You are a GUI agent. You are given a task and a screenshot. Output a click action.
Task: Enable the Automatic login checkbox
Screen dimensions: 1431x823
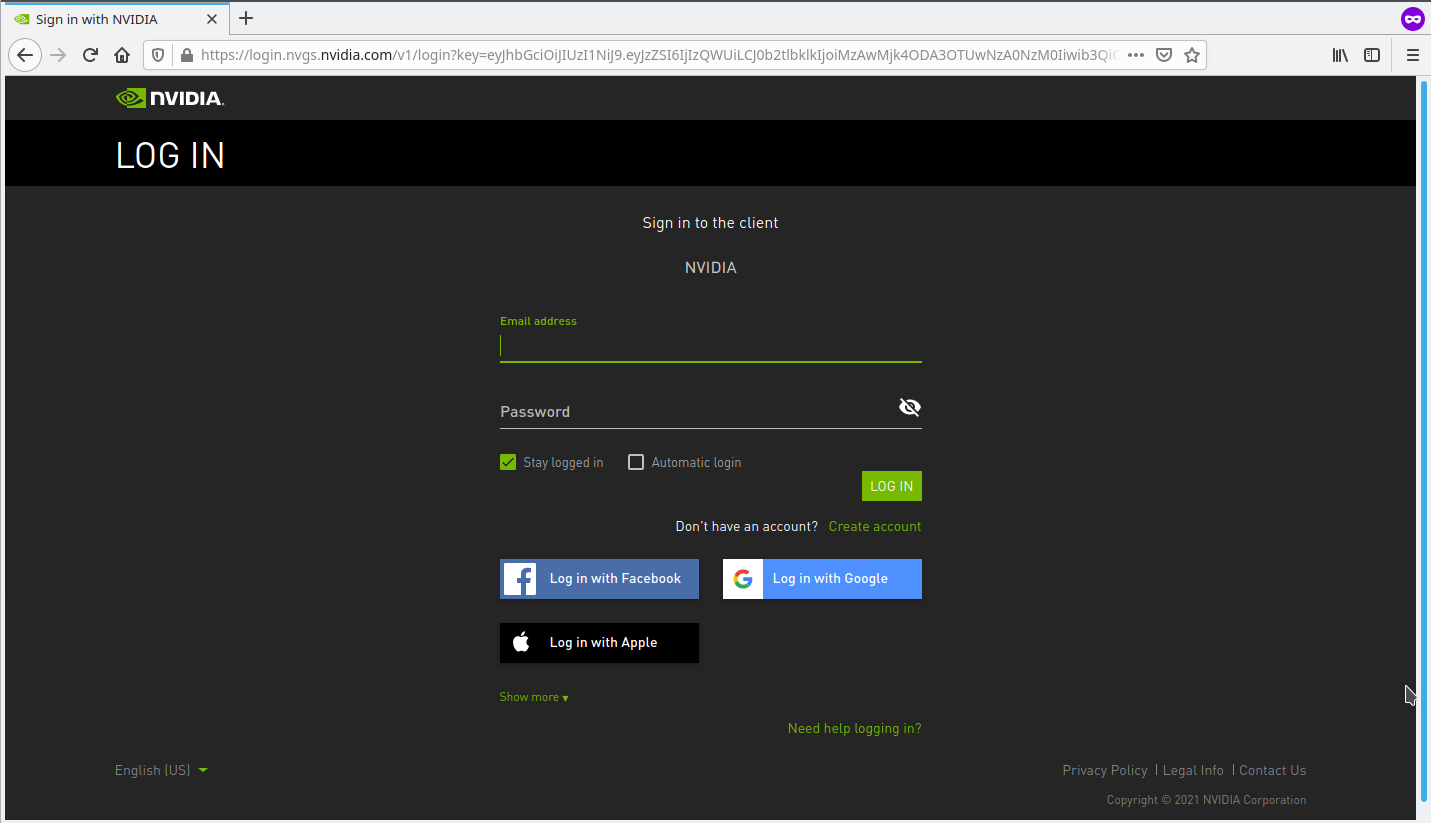(x=636, y=462)
